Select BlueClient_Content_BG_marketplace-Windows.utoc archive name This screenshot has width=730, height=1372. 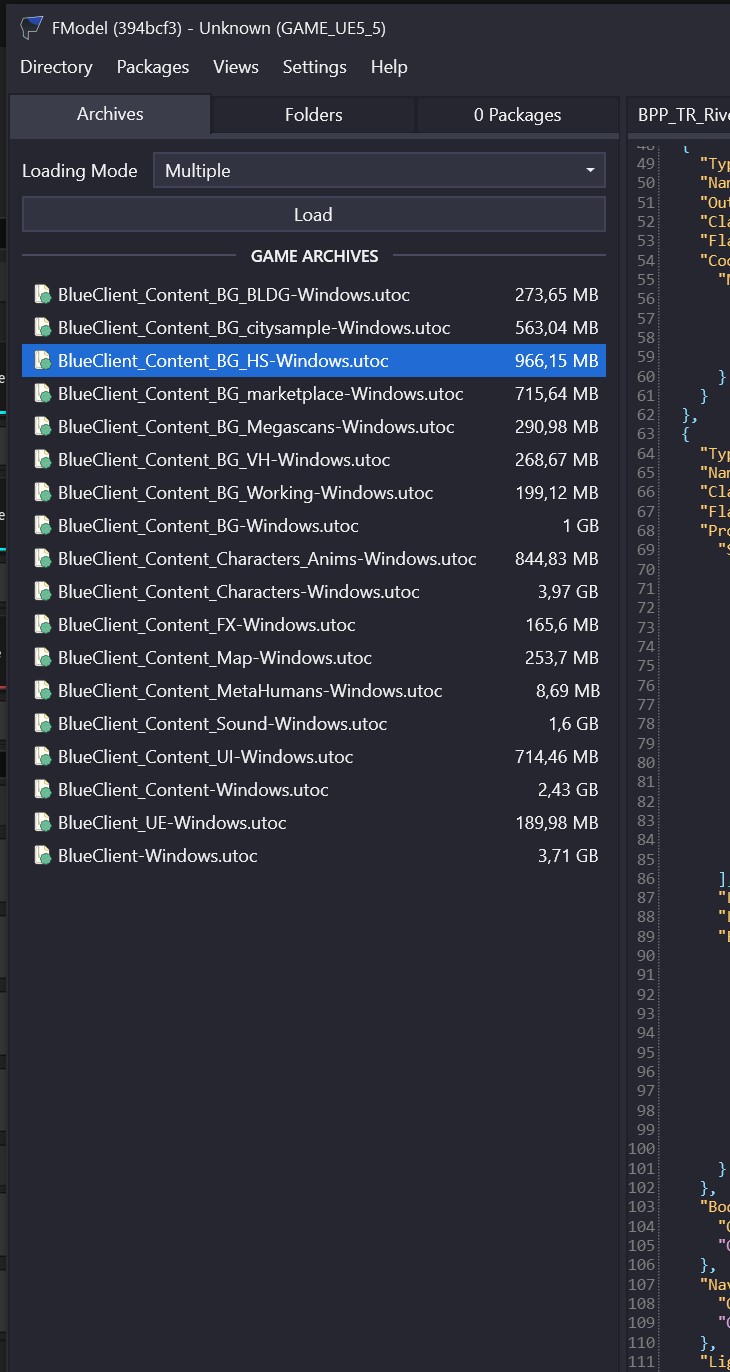click(x=261, y=394)
